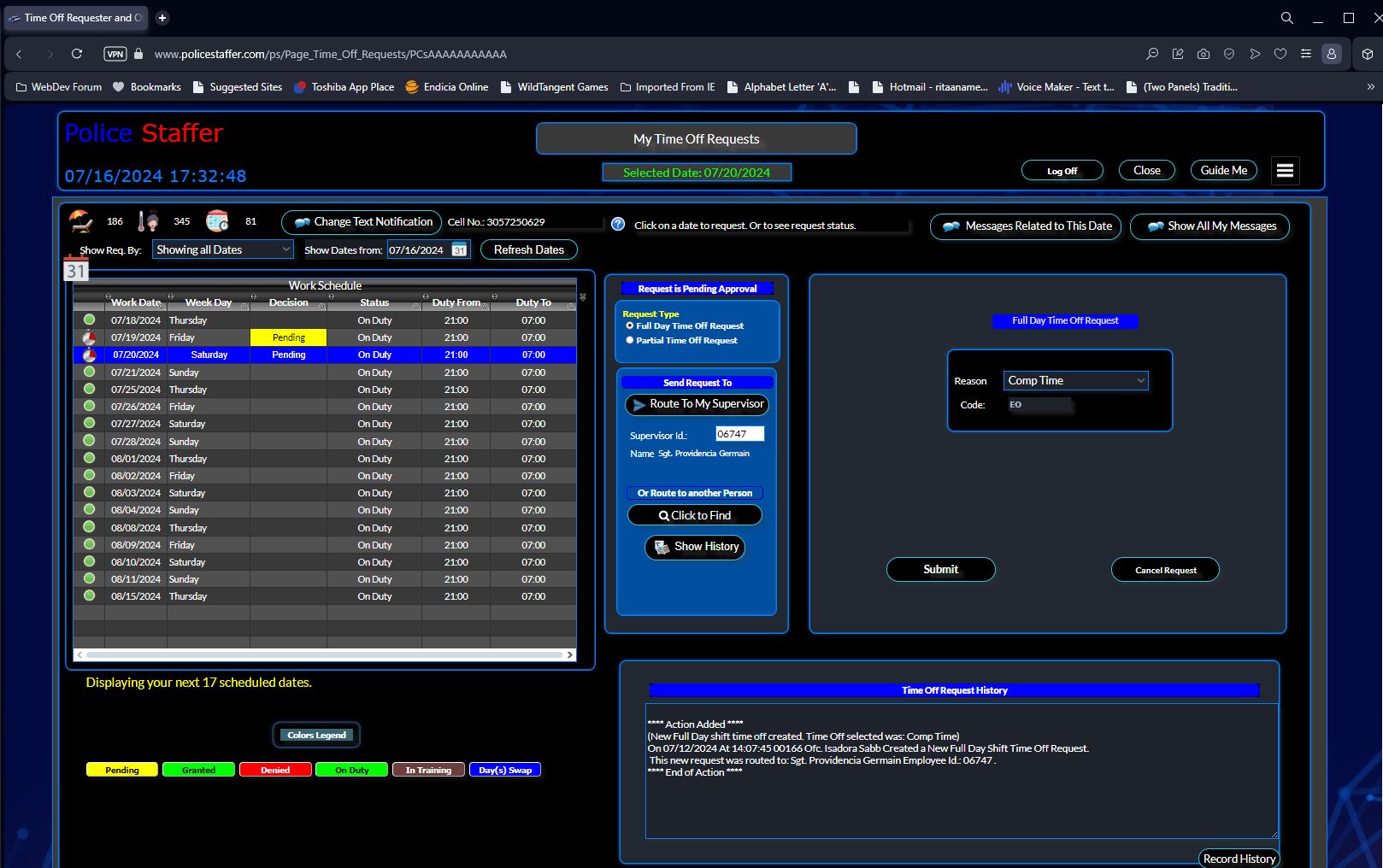Open the Reason Comp Time dropdown

[x=1075, y=380]
